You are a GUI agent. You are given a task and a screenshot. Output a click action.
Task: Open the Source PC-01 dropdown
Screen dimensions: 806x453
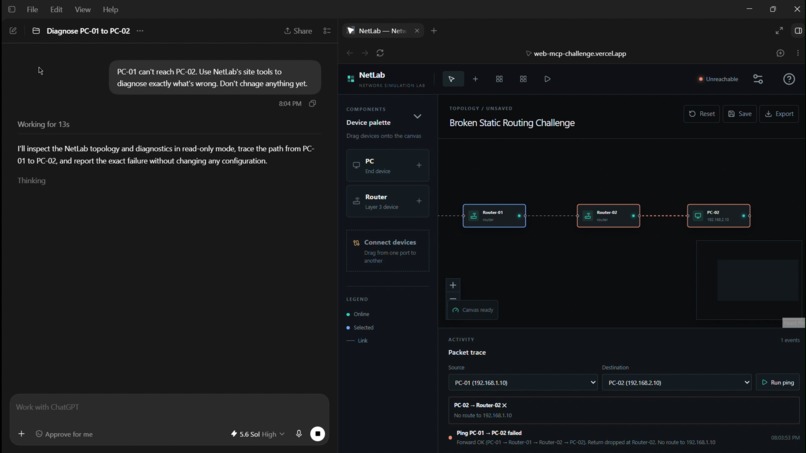pos(523,383)
